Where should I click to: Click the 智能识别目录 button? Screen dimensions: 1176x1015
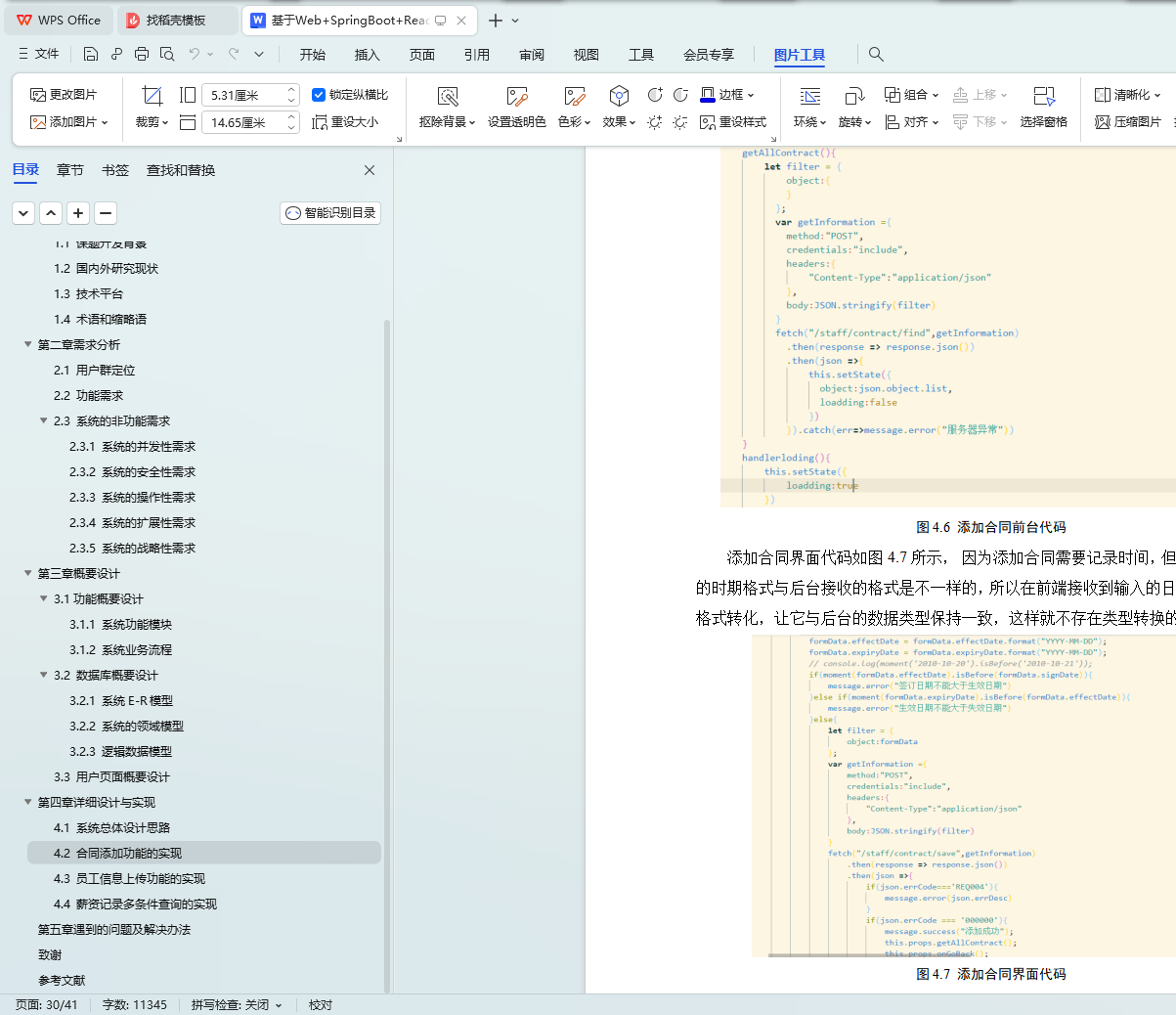coord(330,213)
